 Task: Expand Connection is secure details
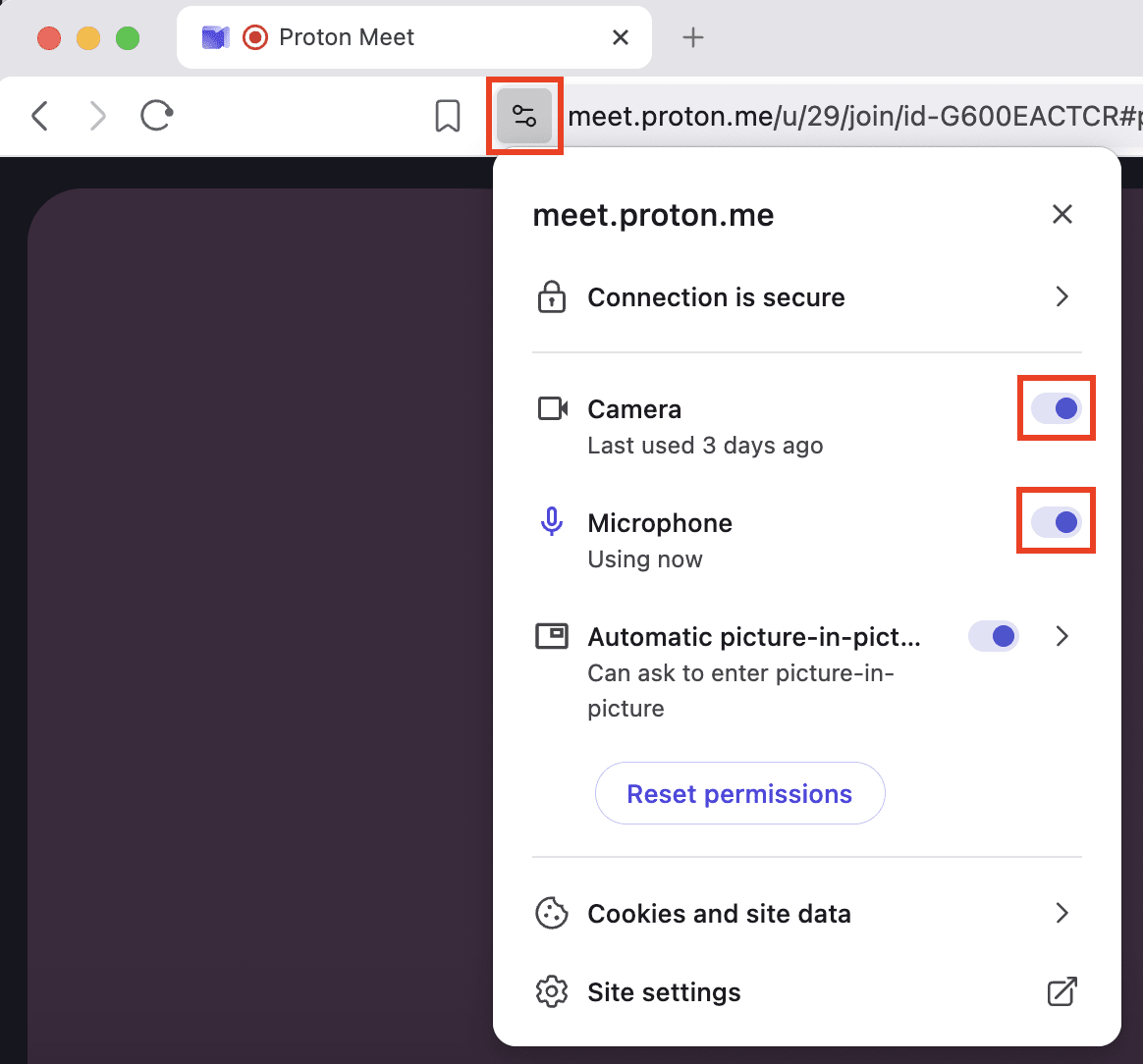(x=1061, y=296)
